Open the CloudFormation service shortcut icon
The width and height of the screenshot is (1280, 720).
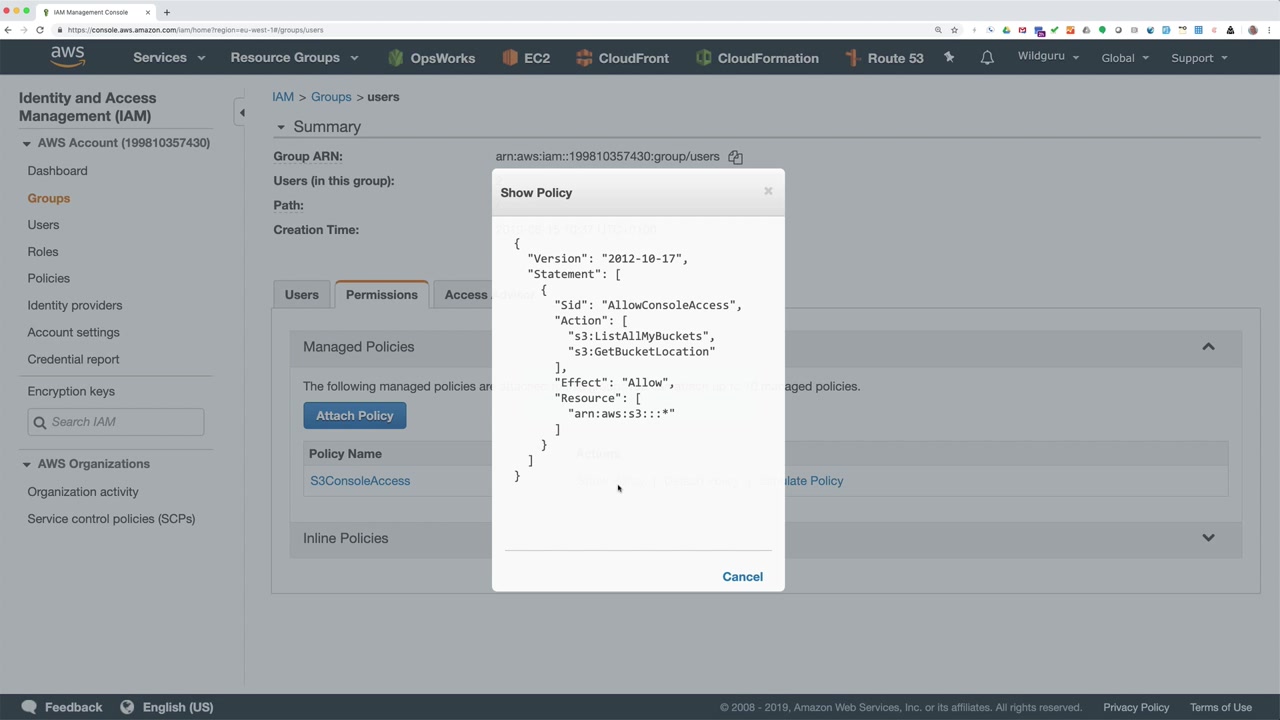[704, 58]
